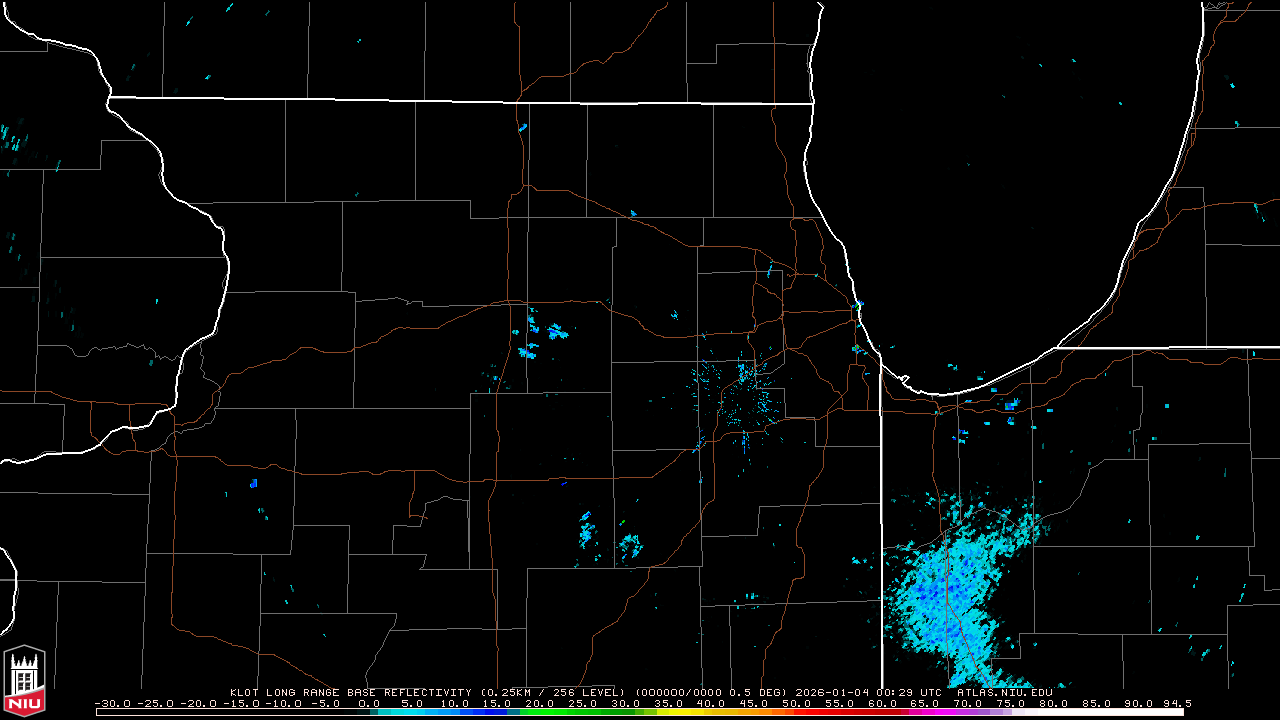
Task: Click the ATLAS.NIU.EDU text
Action: (1004, 692)
